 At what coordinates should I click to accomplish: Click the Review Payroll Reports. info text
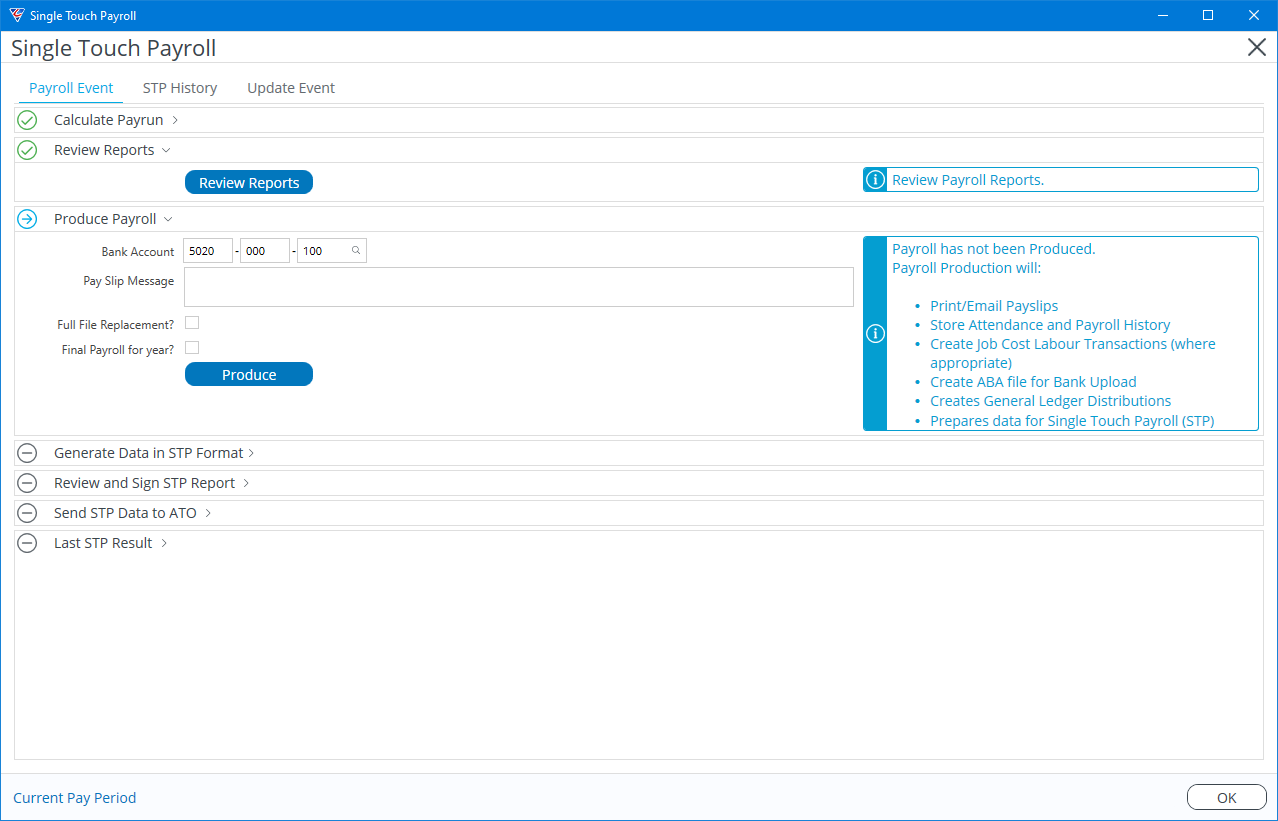tap(968, 180)
